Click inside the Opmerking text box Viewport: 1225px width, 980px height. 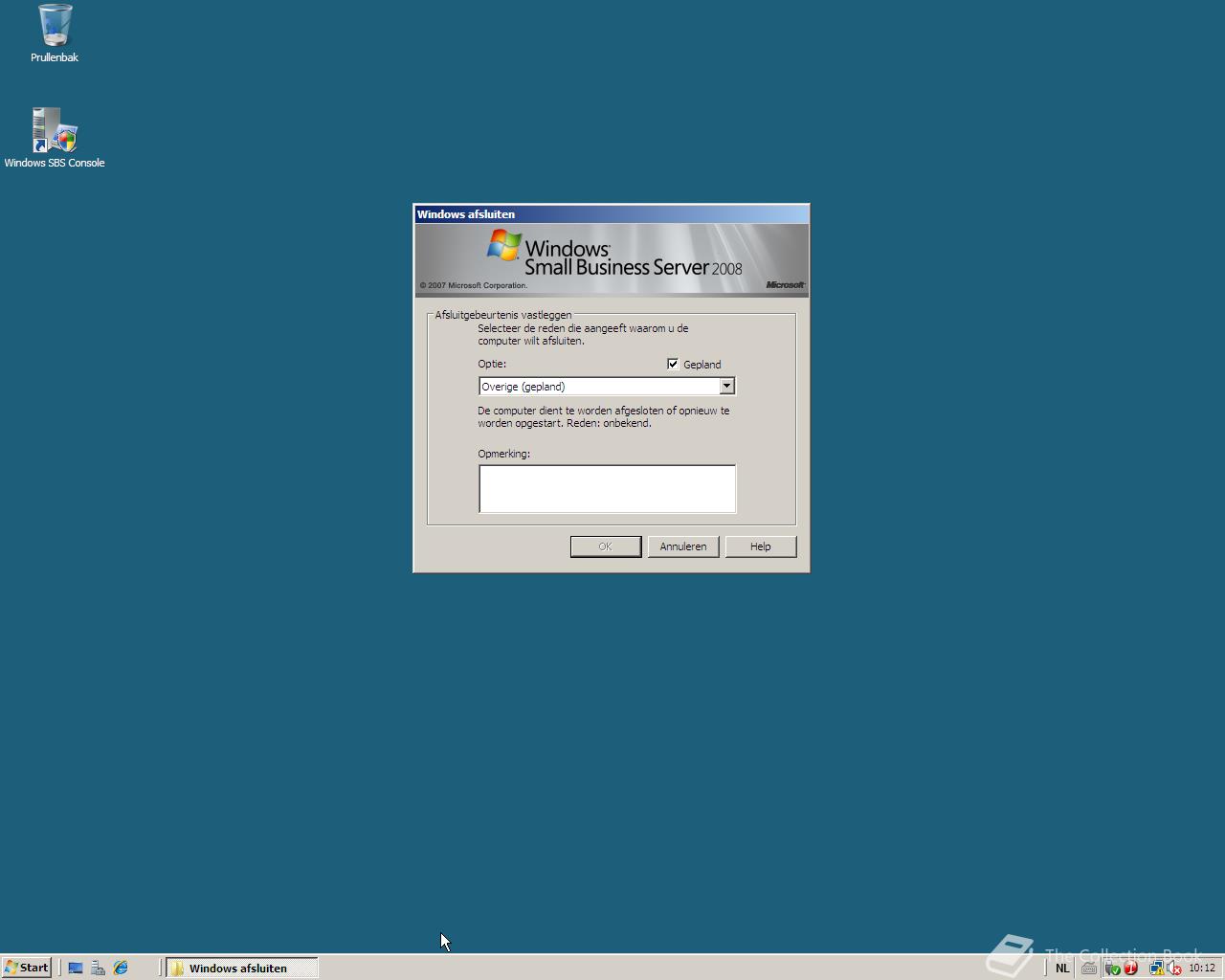[607, 489]
